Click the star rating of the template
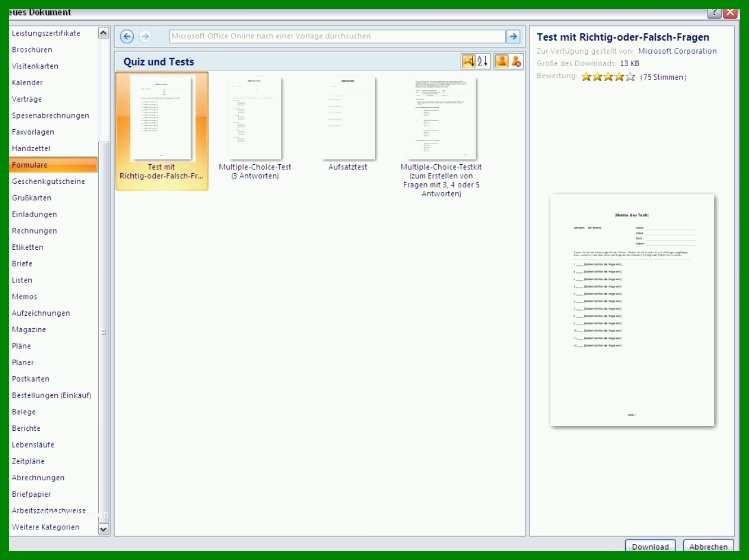The height and width of the screenshot is (560, 749). click(608, 76)
